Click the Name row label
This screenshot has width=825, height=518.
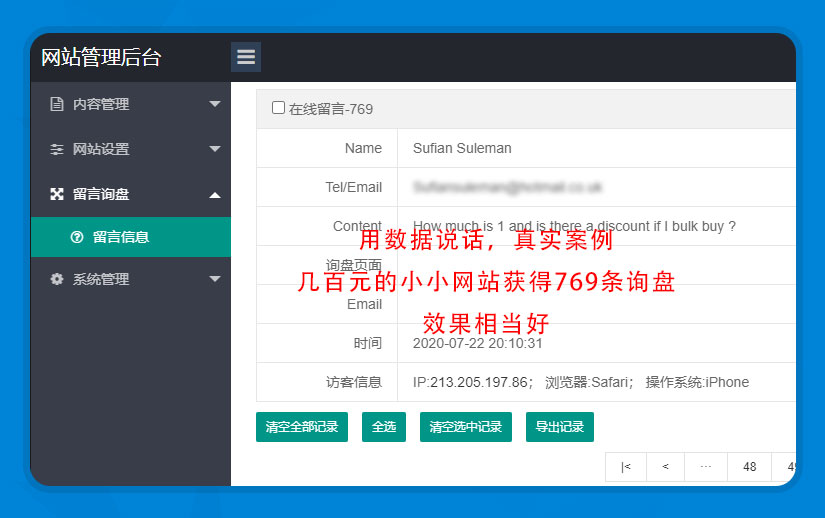point(363,148)
